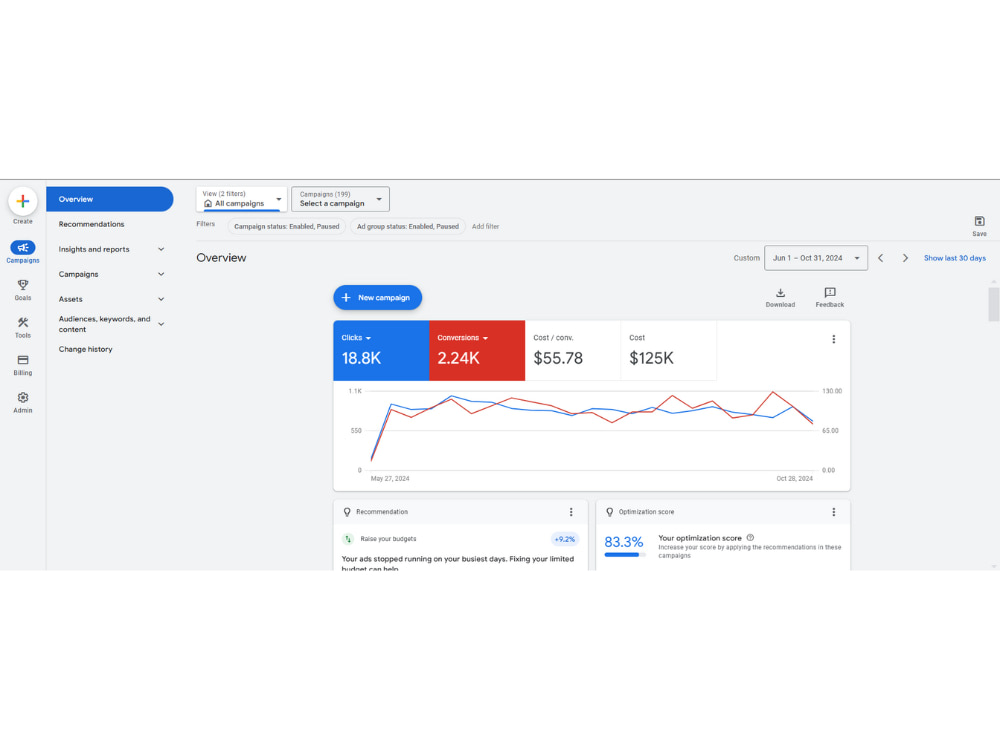Open the Select a campaign dropdown
1000x750 pixels.
point(340,199)
